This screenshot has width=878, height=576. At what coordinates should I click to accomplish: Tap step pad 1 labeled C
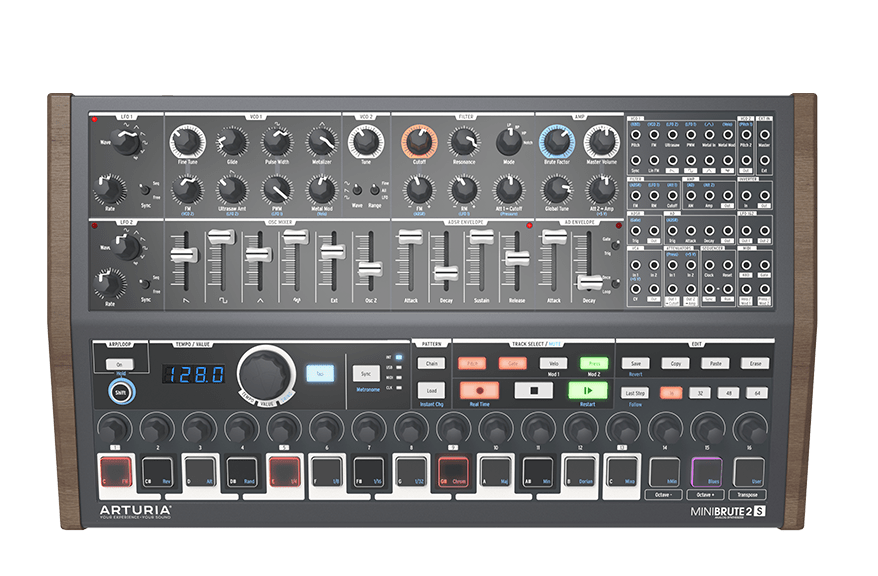[x=116, y=471]
